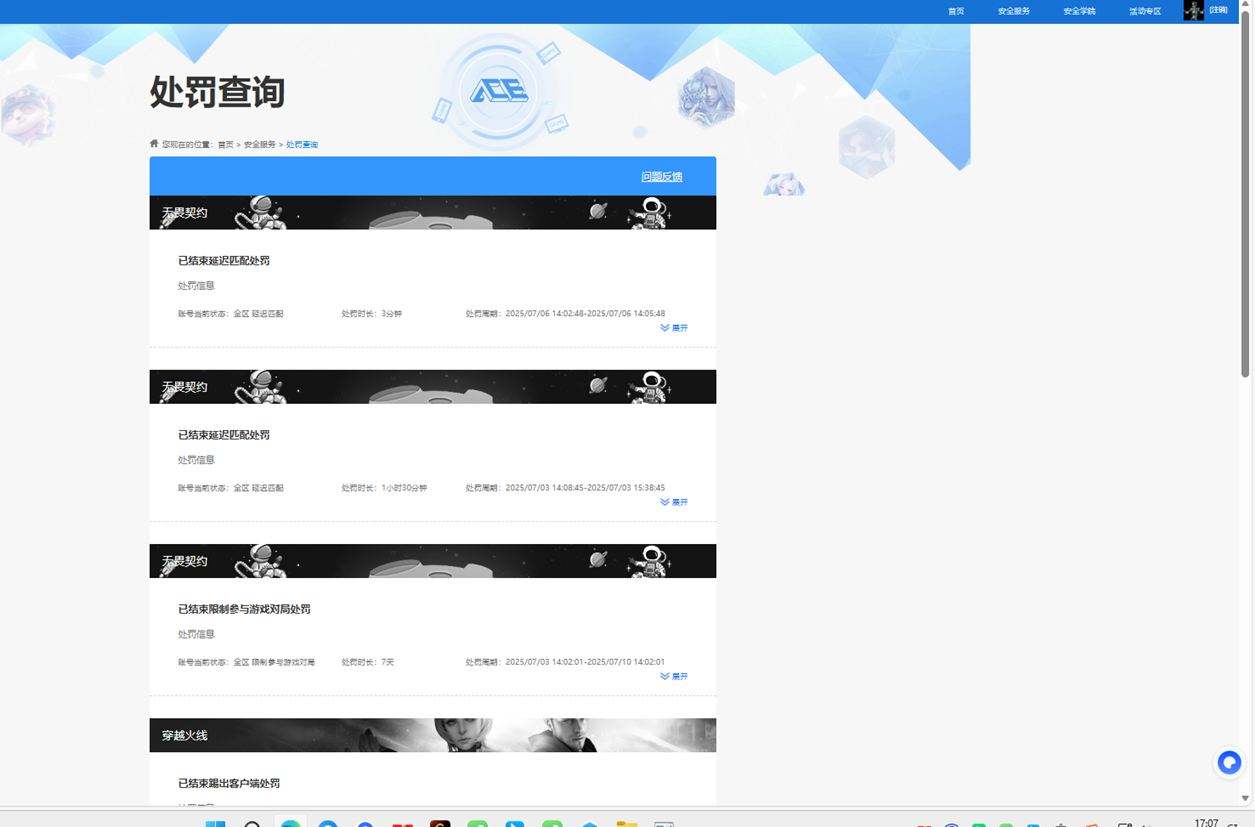Click the home icon in the breadcrumb
The width and height of the screenshot is (1255, 827).
point(154,144)
